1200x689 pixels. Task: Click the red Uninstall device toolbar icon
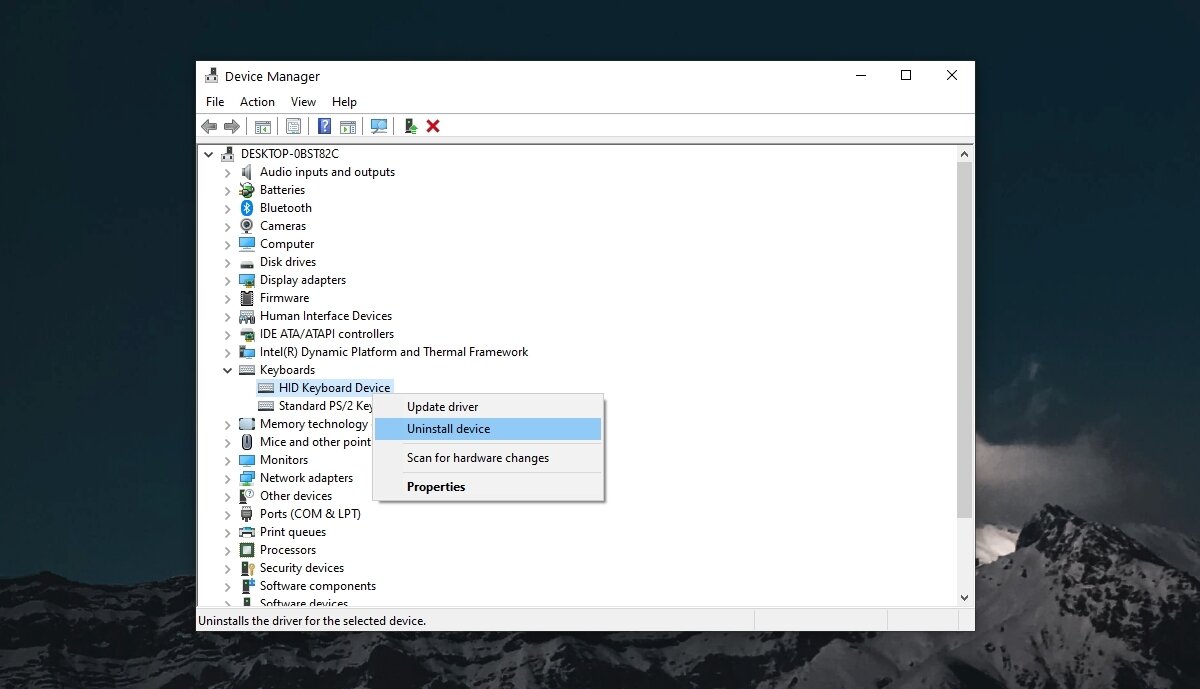(433, 126)
